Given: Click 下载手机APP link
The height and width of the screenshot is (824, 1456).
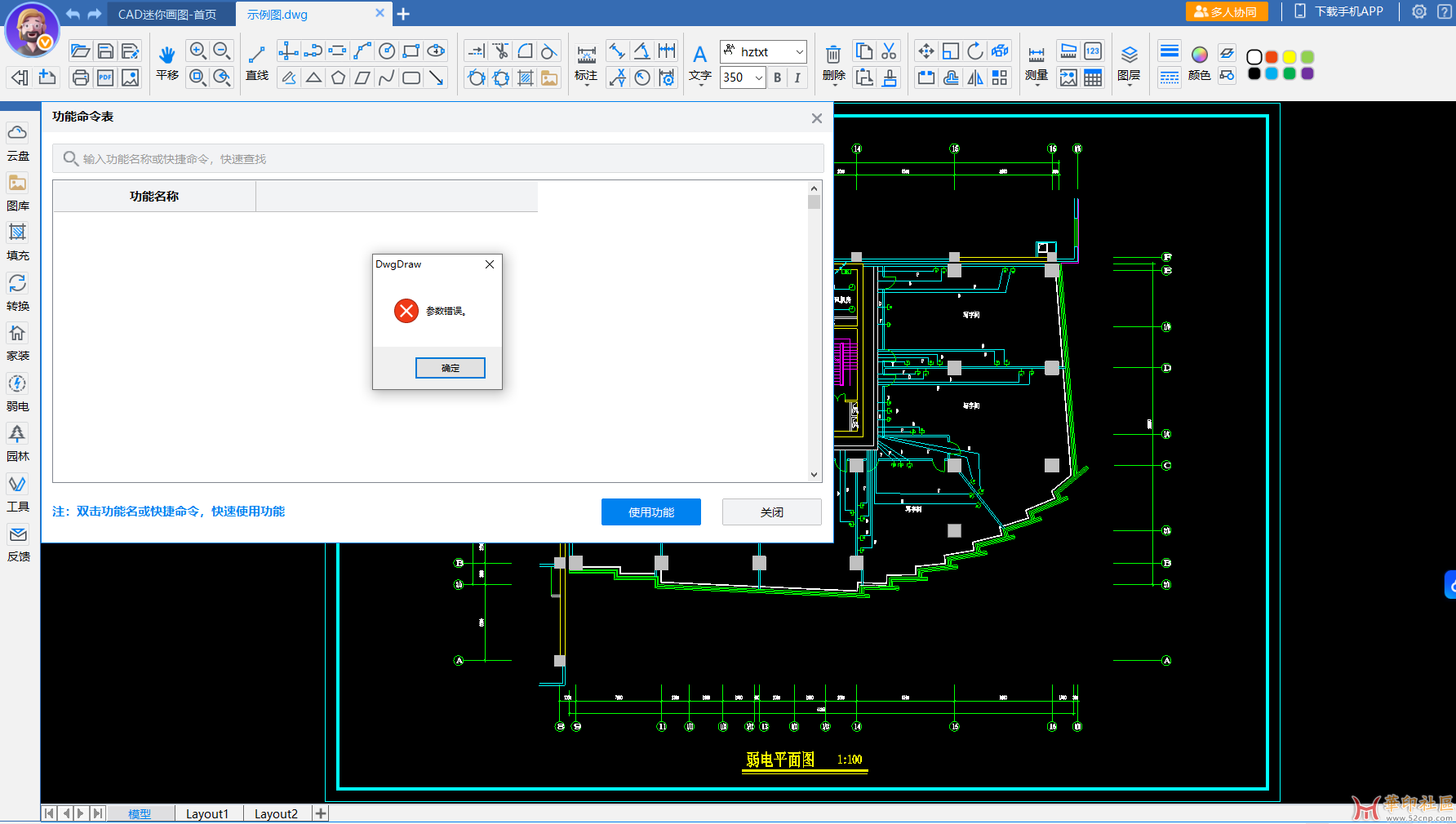Looking at the screenshot, I should [x=1339, y=11].
